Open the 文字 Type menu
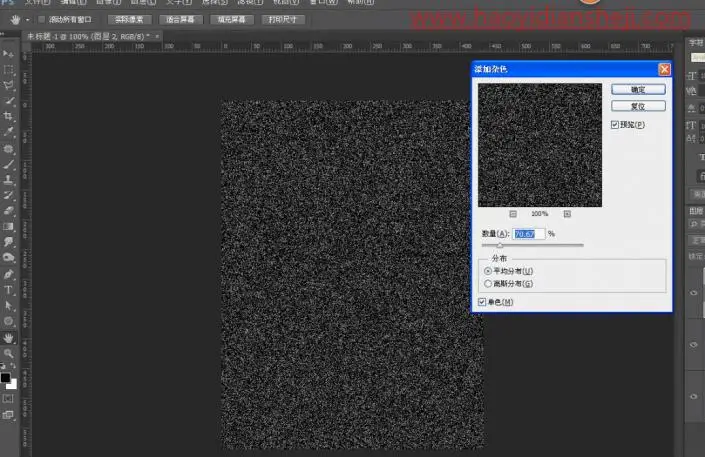 click(x=179, y=2)
